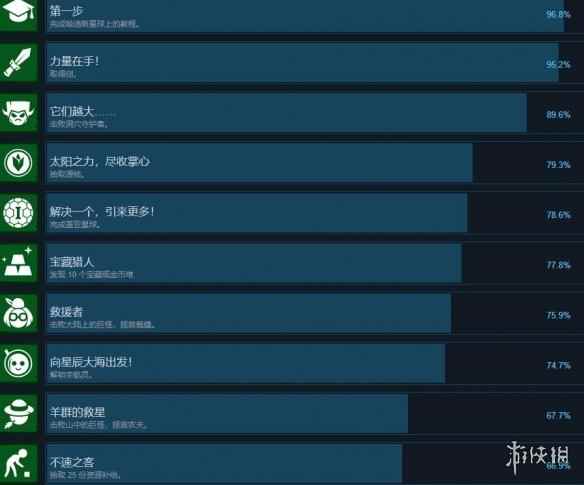Select the 宝藏猎人 achievement title

pyautogui.click(x=72, y=262)
